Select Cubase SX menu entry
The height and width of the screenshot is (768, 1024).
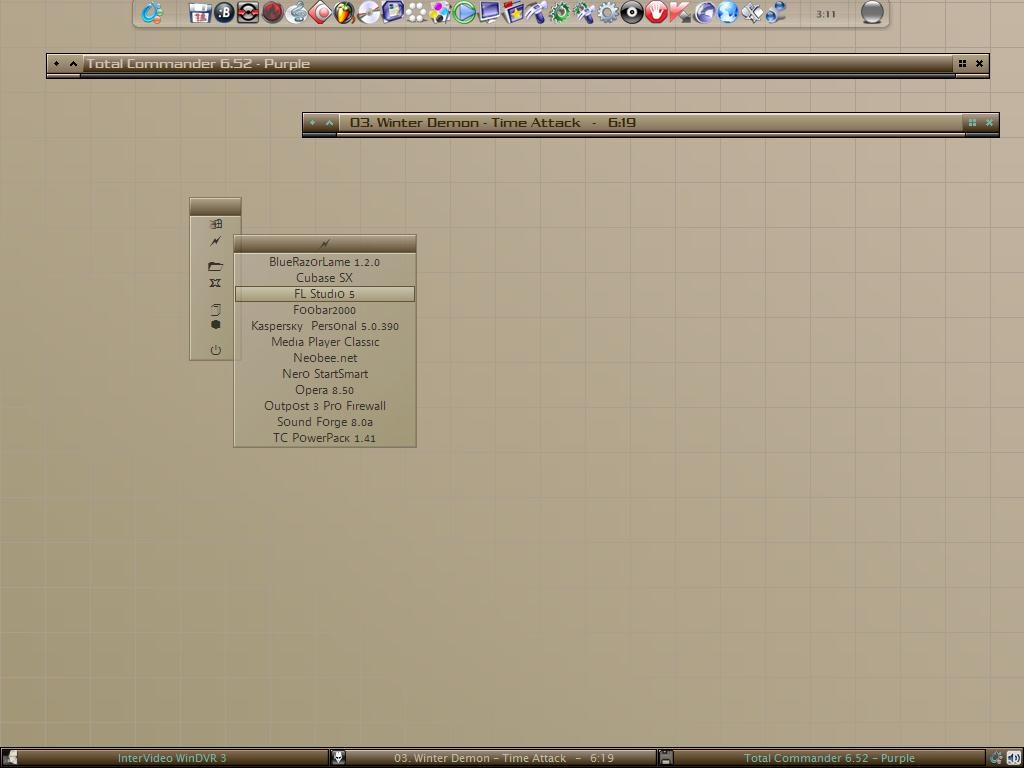325,278
